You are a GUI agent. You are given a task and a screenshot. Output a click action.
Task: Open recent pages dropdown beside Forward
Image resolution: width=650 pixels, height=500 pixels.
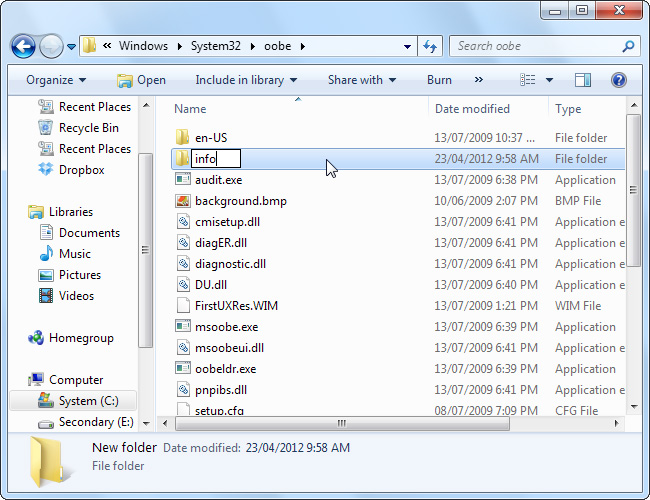pos(71,47)
